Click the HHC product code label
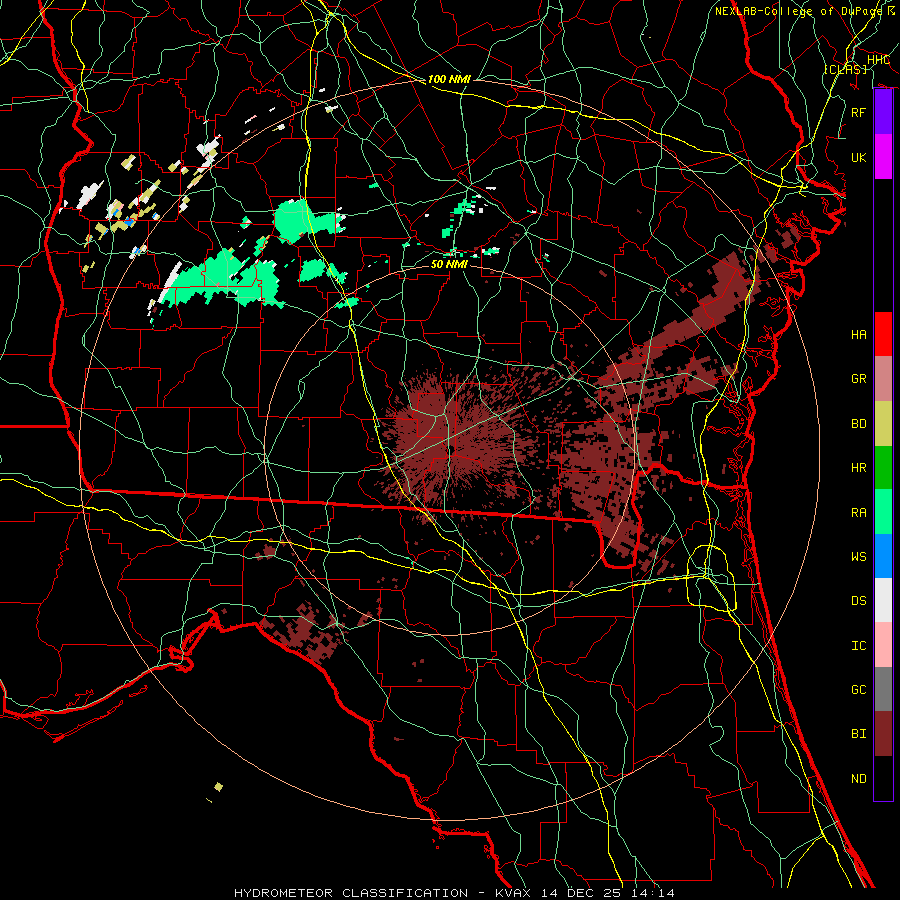Image resolution: width=900 pixels, height=900 pixels. click(x=878, y=60)
